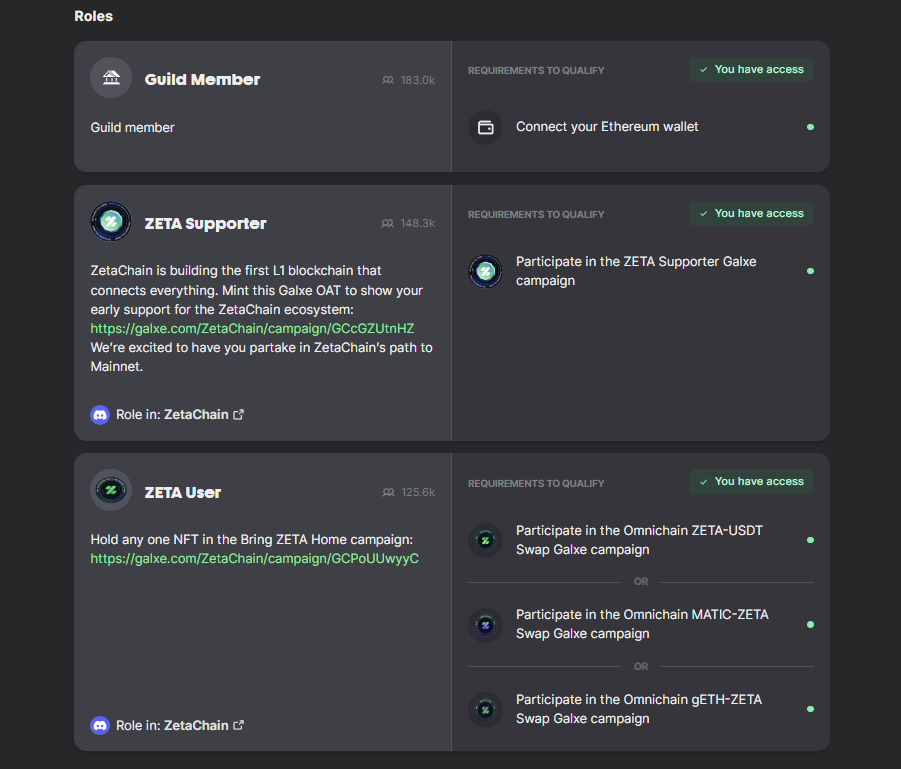Screen dimensions: 901x769
Task: Click the Omnichain gETH-ZETA Swap requirement icon
Action: [486, 709]
